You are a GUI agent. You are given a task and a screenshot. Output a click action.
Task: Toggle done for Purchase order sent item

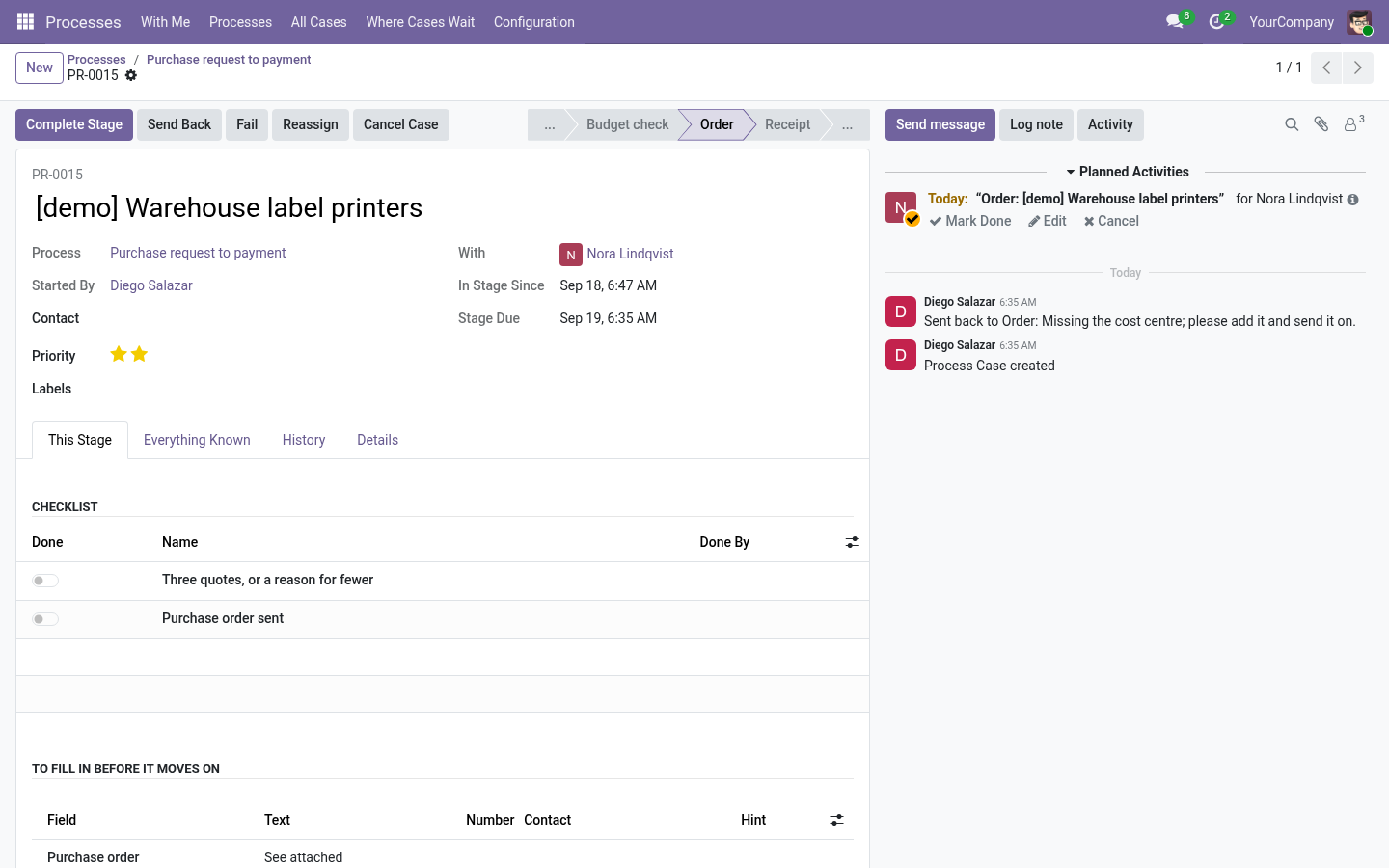coord(45,619)
